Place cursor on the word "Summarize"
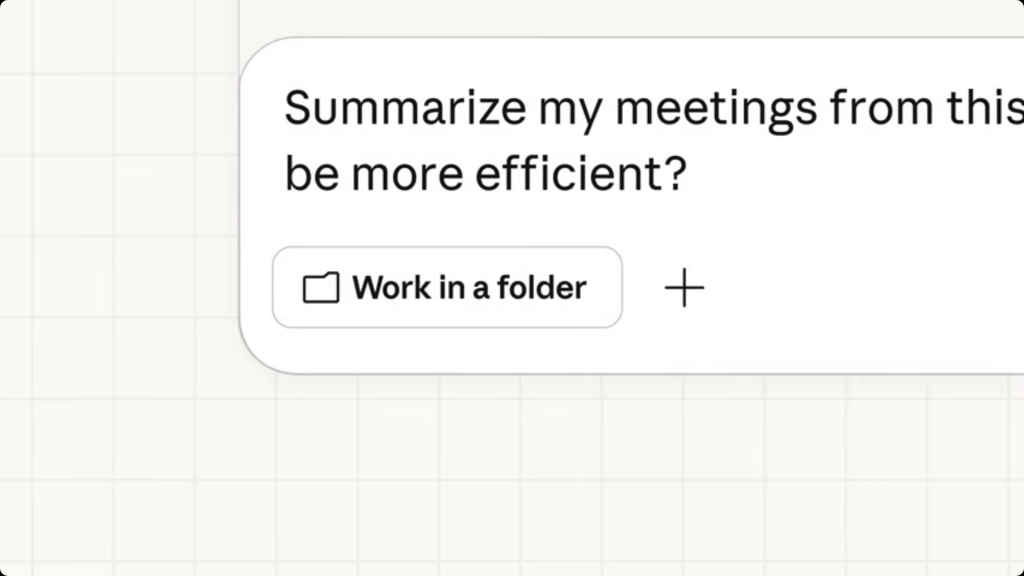This screenshot has height=576, width=1024. [404, 108]
